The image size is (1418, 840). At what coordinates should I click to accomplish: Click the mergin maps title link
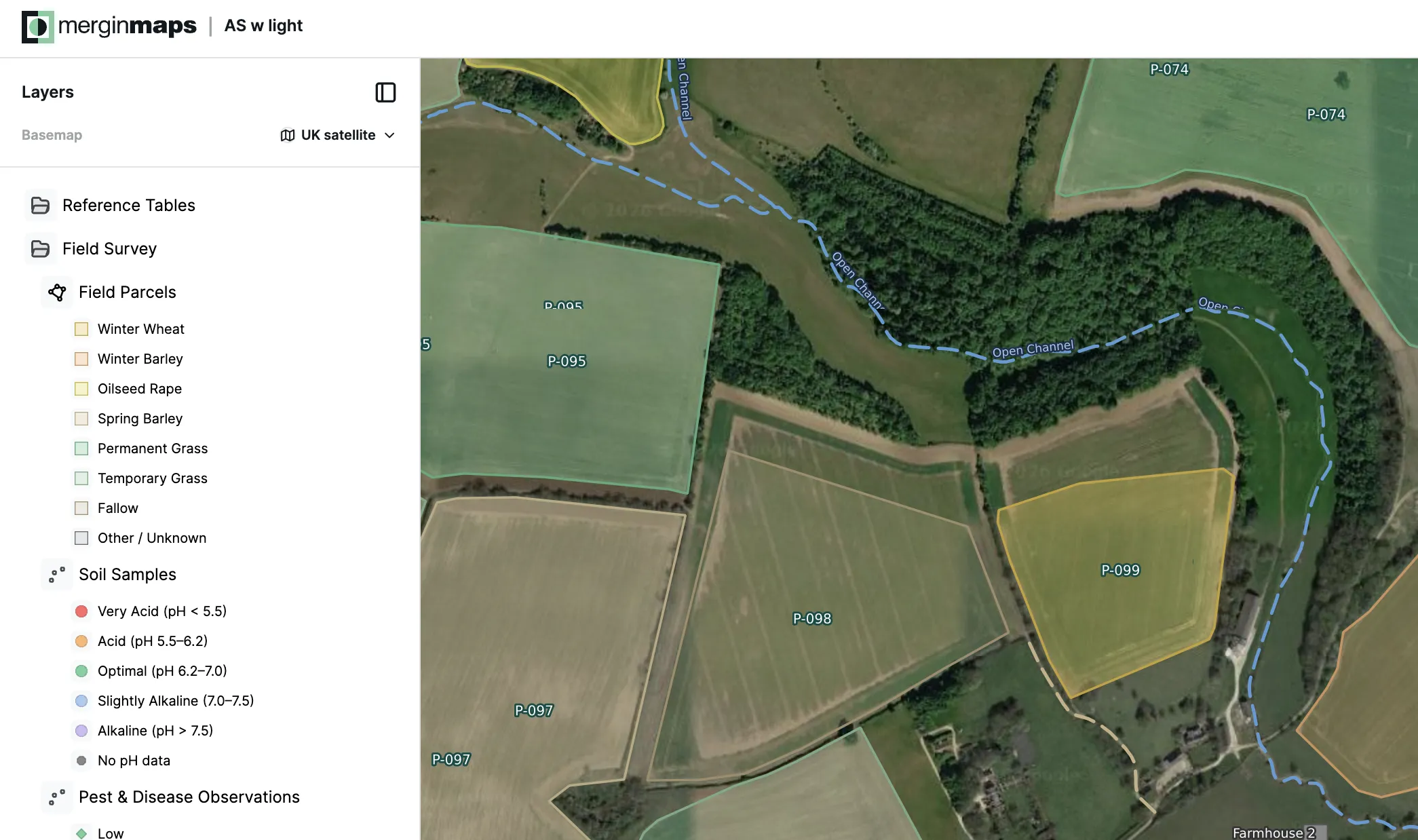[127, 26]
